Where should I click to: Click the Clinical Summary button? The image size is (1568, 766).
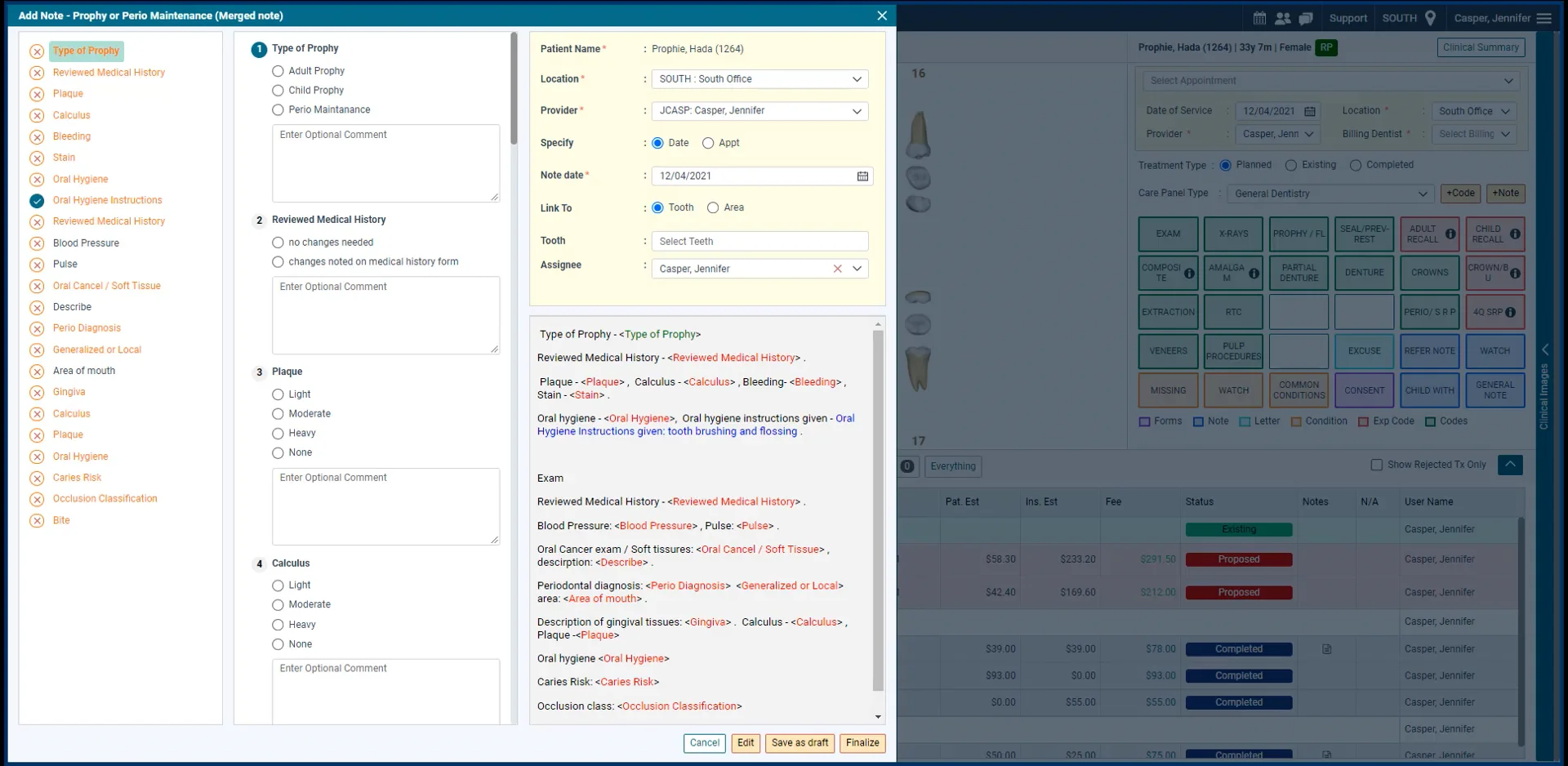coord(1481,47)
